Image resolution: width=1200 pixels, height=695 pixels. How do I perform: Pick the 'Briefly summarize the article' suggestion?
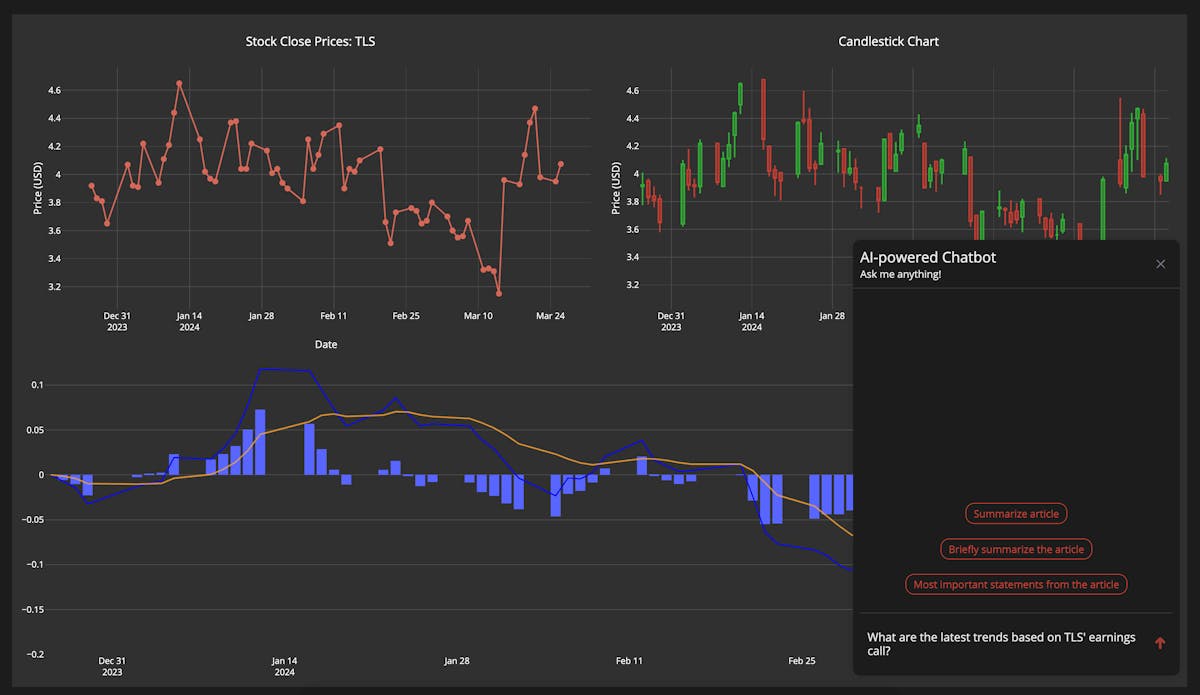click(x=1016, y=549)
